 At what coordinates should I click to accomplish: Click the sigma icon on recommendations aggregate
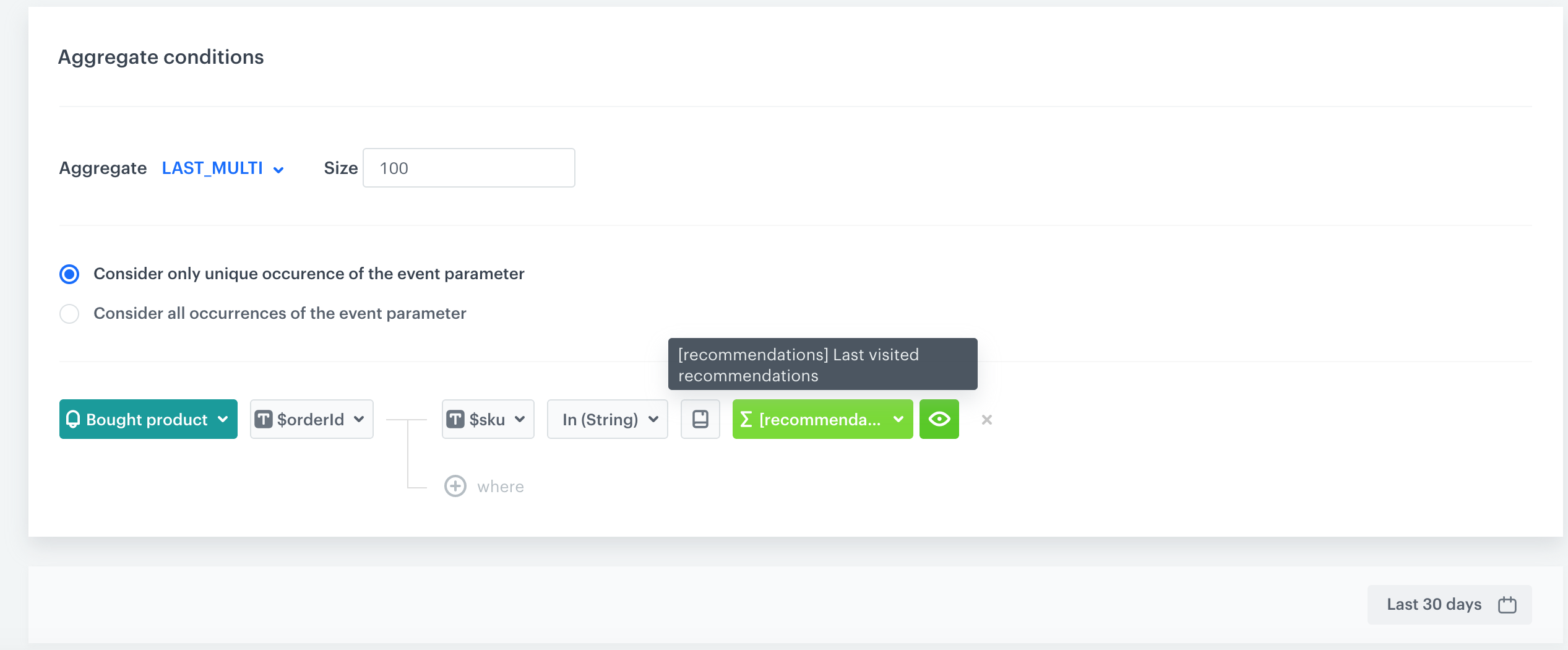point(746,419)
